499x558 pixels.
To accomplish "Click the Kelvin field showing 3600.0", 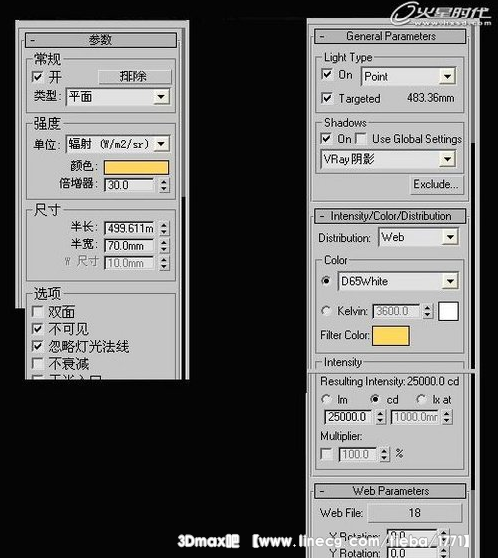I will (396, 311).
